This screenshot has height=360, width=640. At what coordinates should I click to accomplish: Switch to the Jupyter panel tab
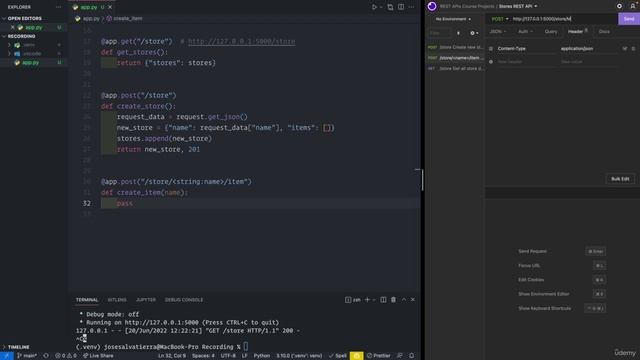tap(146, 300)
